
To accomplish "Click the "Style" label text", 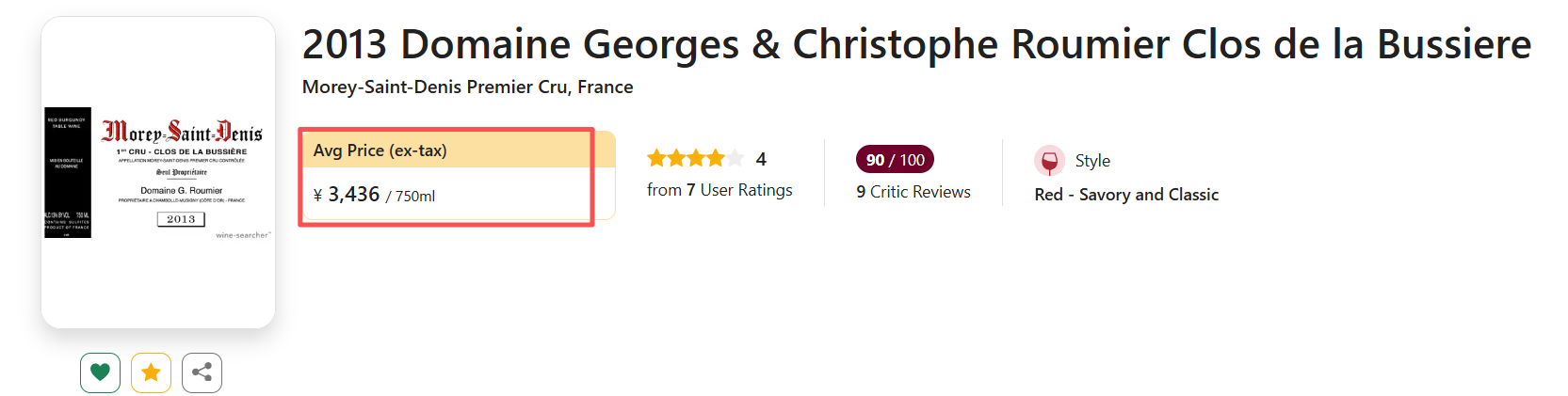I will point(1092,161).
